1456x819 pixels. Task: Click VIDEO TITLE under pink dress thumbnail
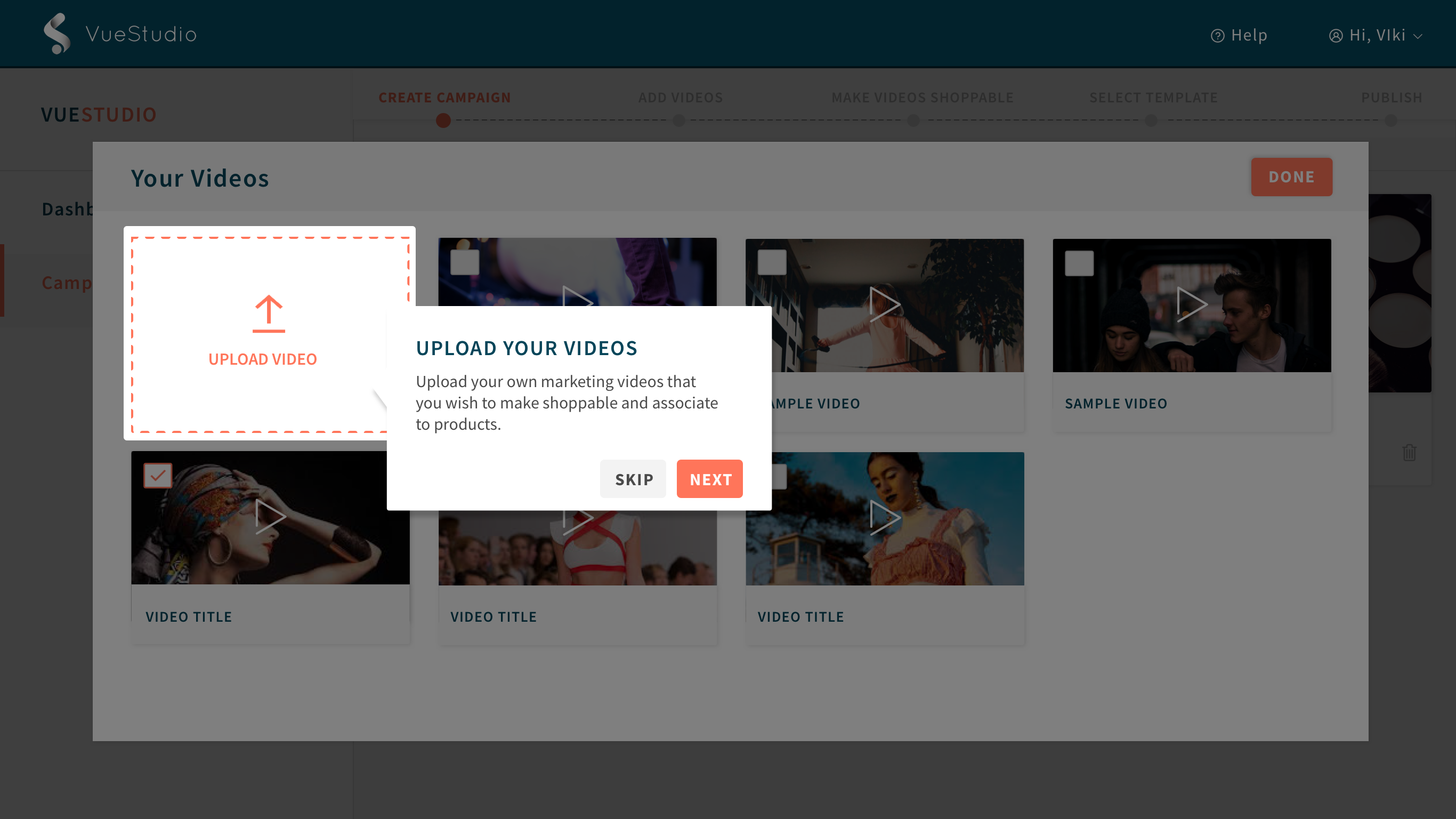click(x=801, y=616)
